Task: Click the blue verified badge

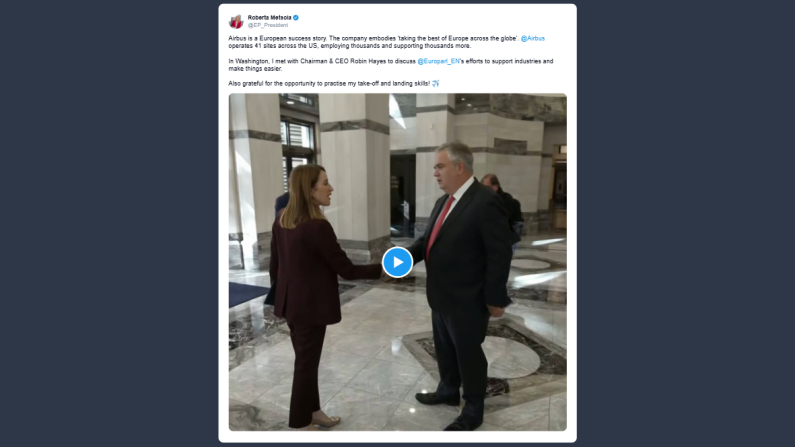Action: coord(296,17)
